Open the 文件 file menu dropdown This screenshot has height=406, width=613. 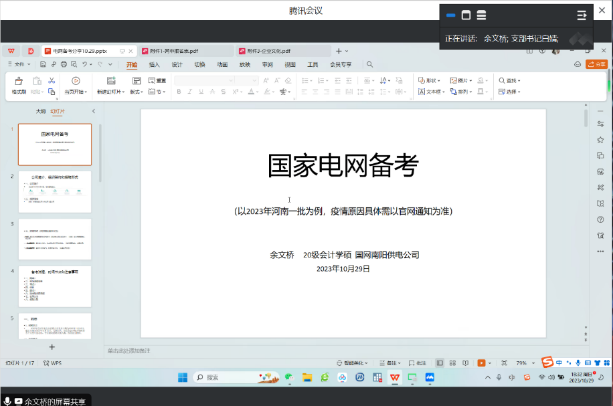pos(19,64)
